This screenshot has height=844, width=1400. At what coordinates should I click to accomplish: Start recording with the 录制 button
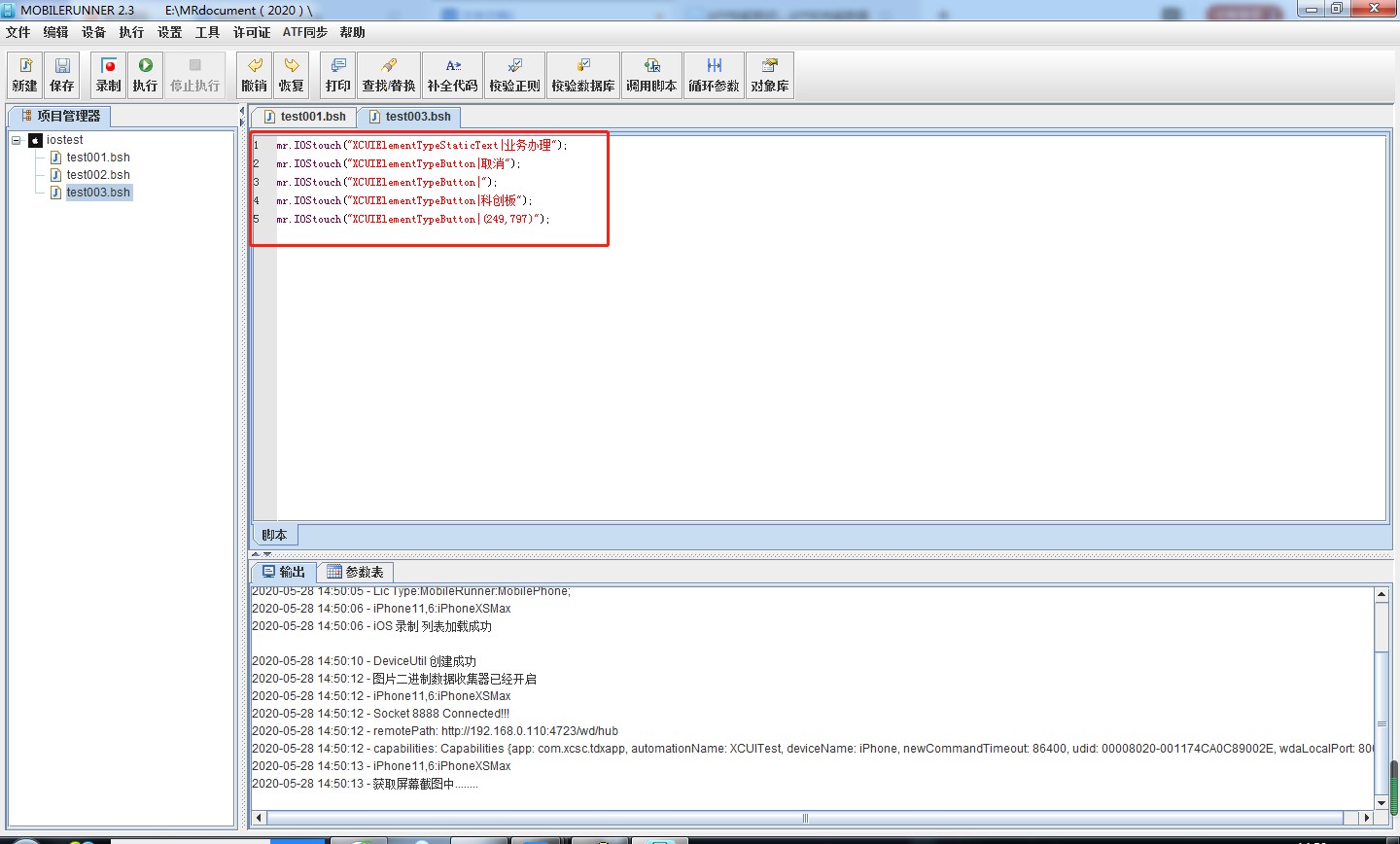[x=109, y=75]
